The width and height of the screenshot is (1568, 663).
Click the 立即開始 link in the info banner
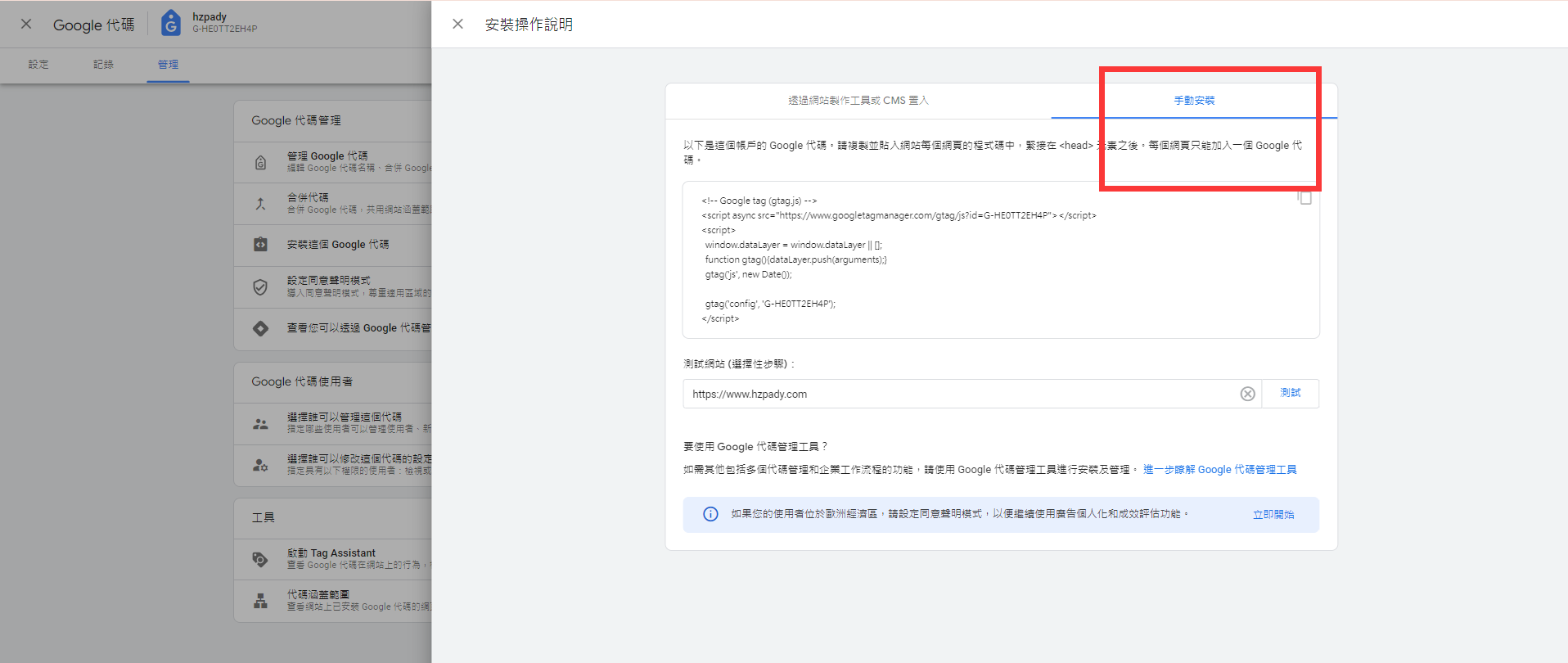[1273, 515]
